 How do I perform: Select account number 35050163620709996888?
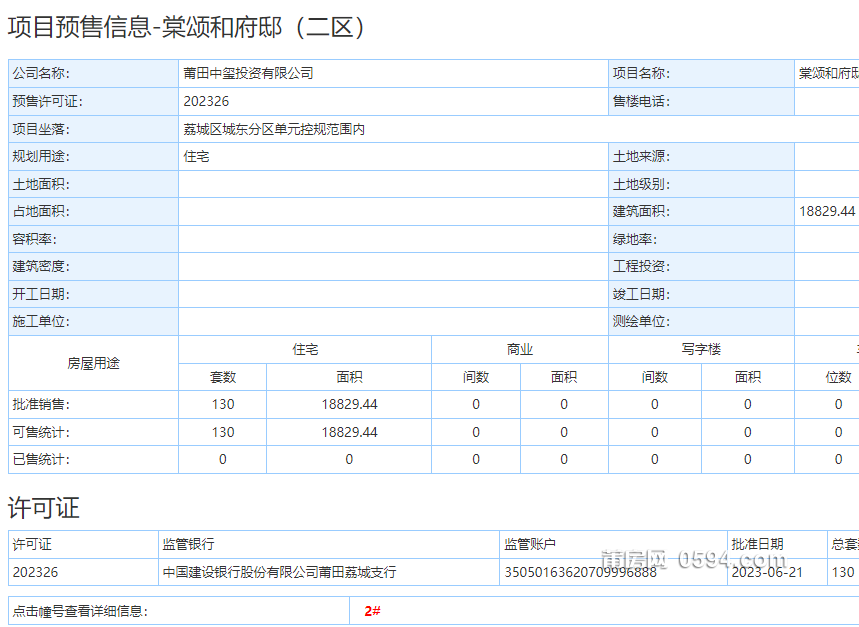click(580, 572)
